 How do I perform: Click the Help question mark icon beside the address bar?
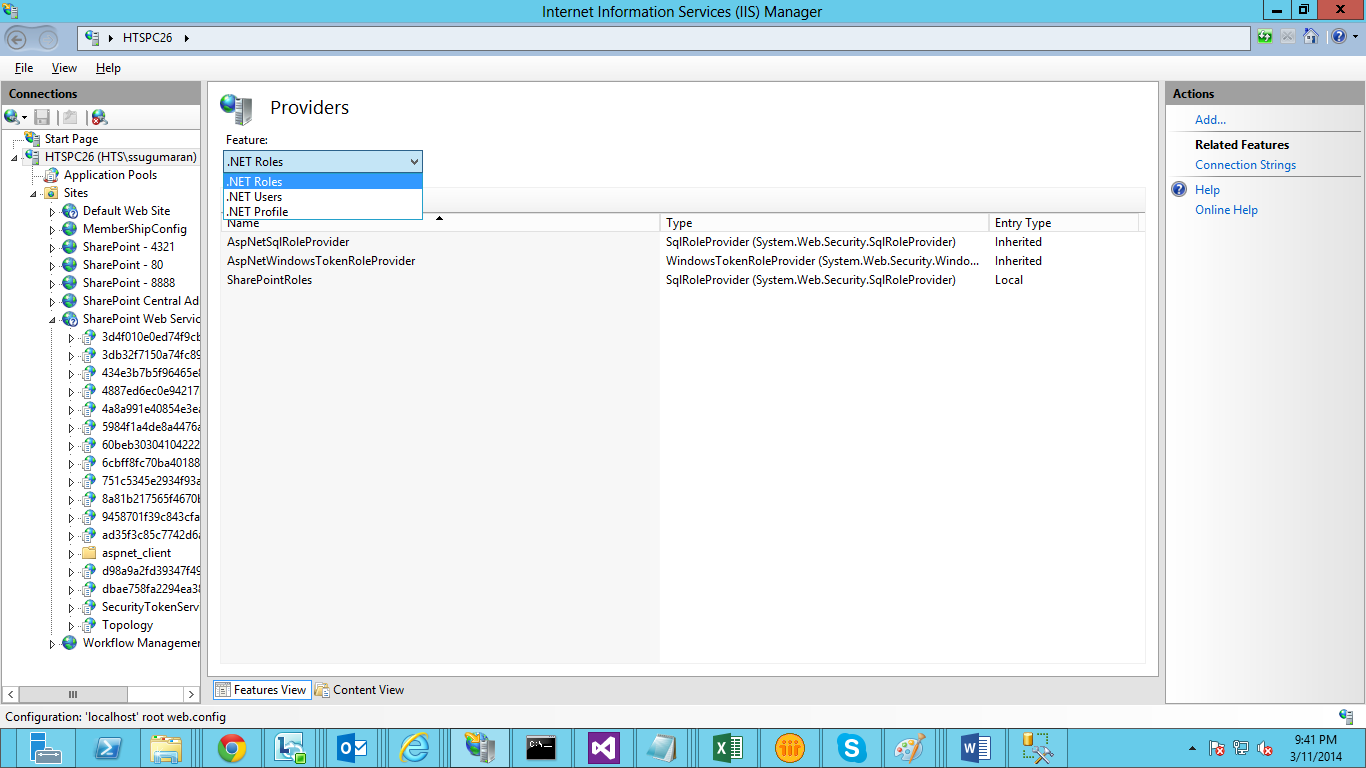(1338, 37)
